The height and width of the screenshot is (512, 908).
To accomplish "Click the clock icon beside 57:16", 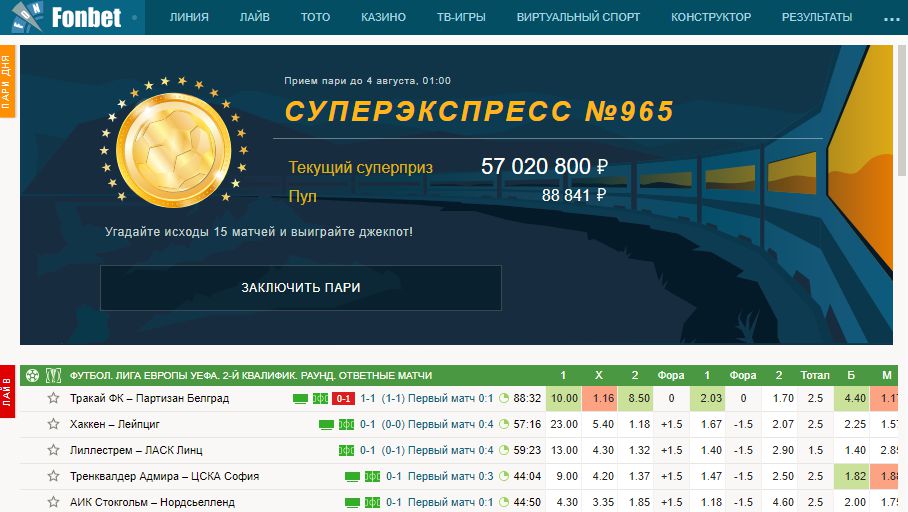I will click(x=504, y=425).
